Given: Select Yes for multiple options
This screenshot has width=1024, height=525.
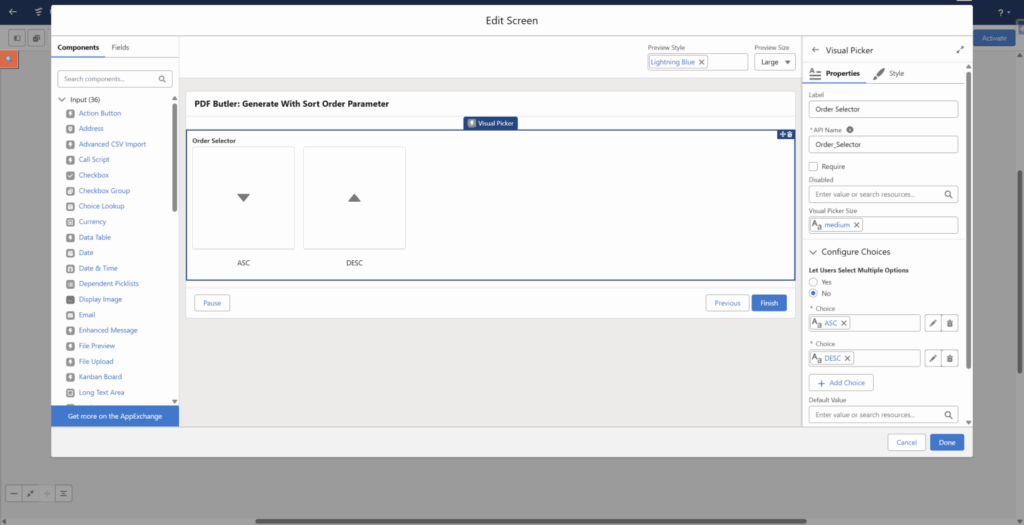Looking at the screenshot, I should [813, 282].
